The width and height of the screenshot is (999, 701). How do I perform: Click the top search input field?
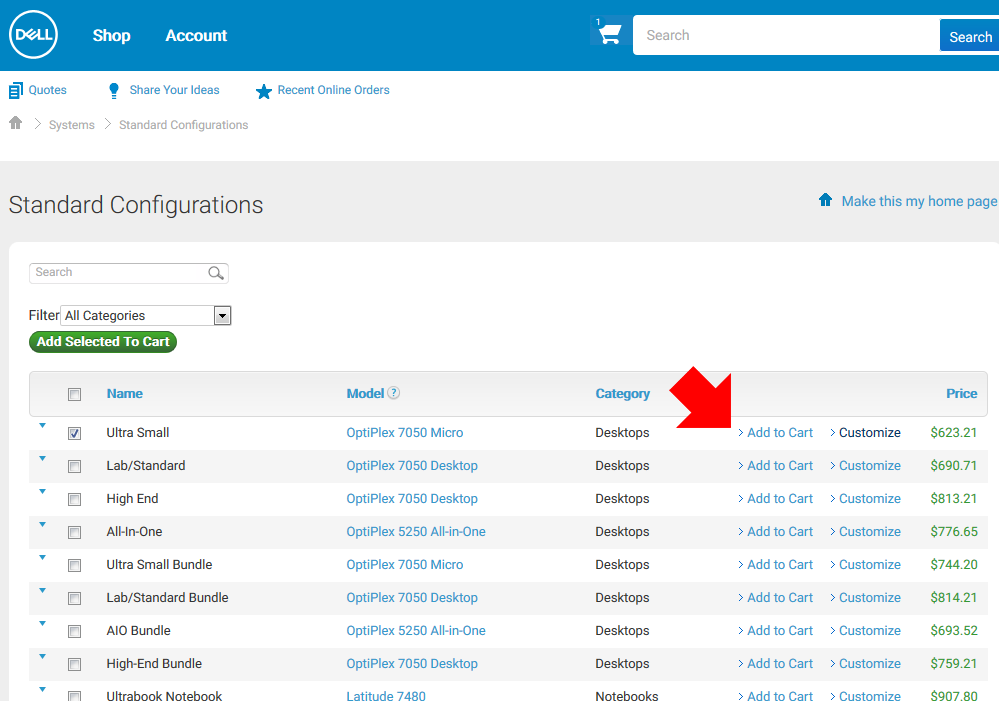pos(785,36)
